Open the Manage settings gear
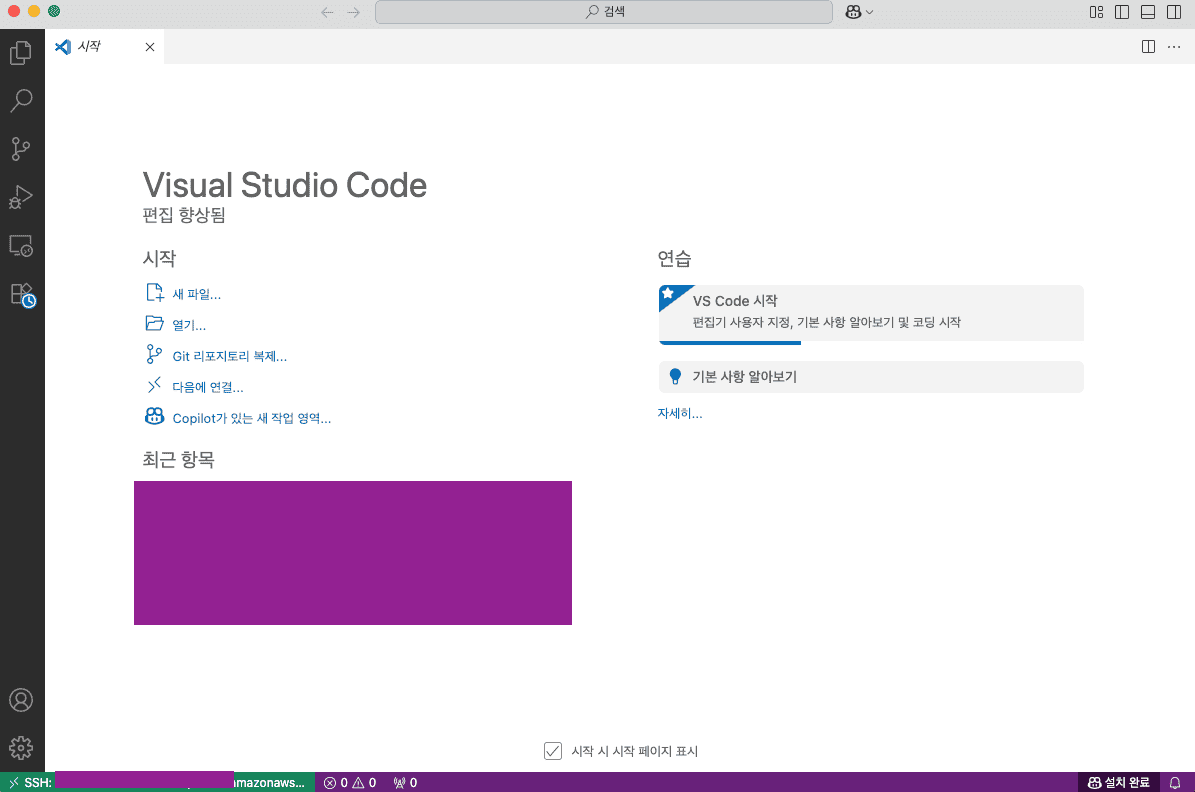Image resolution: width=1195 pixels, height=792 pixels. click(x=21, y=748)
